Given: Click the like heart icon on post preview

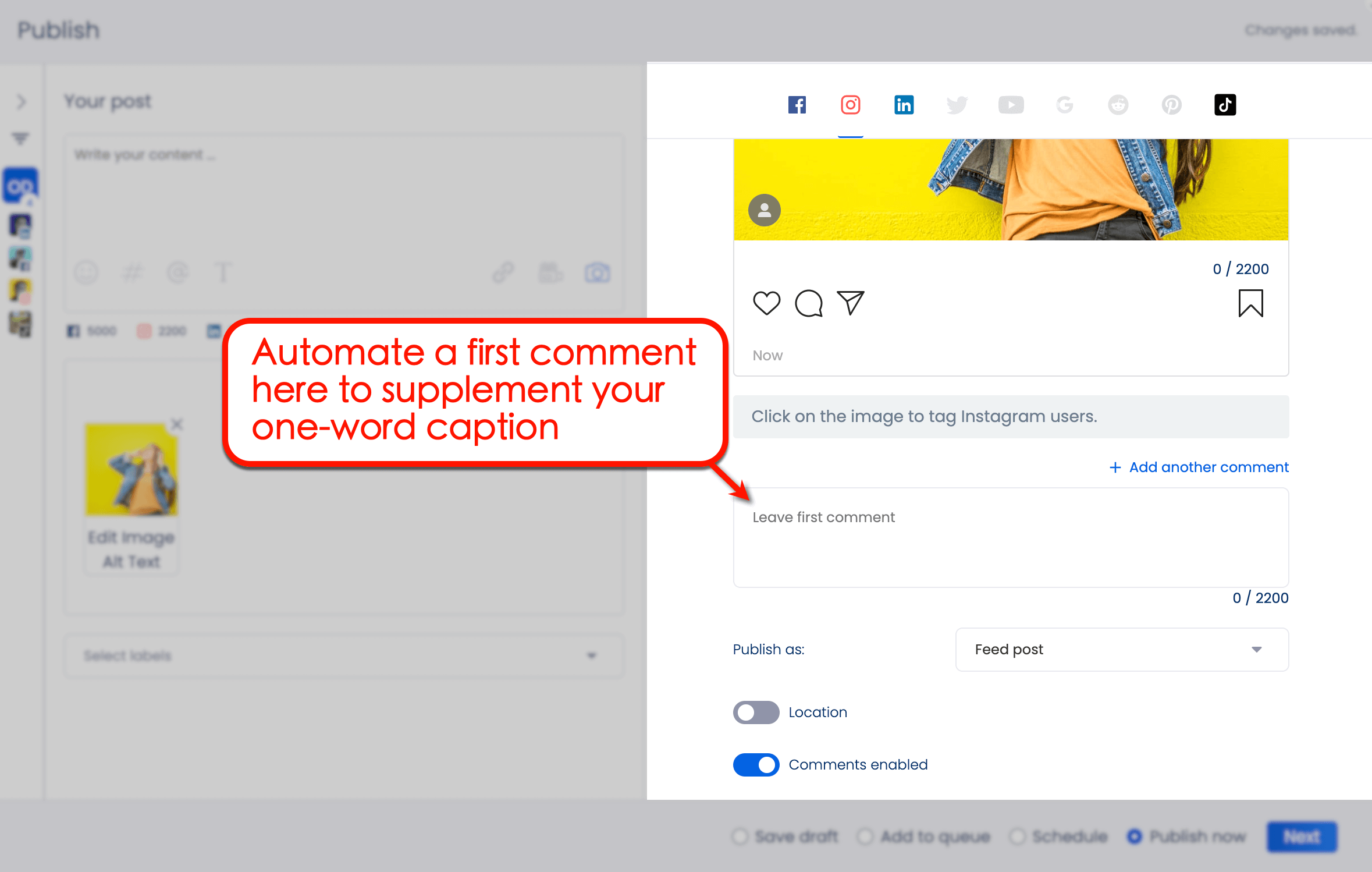Looking at the screenshot, I should [x=766, y=302].
